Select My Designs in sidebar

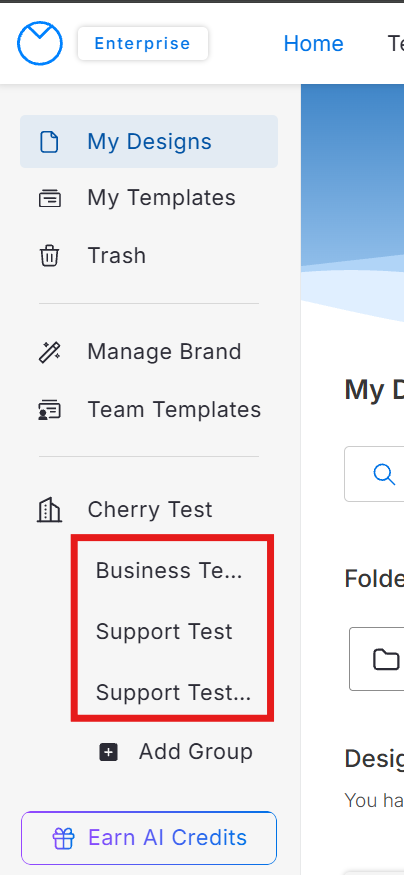[x=149, y=142]
